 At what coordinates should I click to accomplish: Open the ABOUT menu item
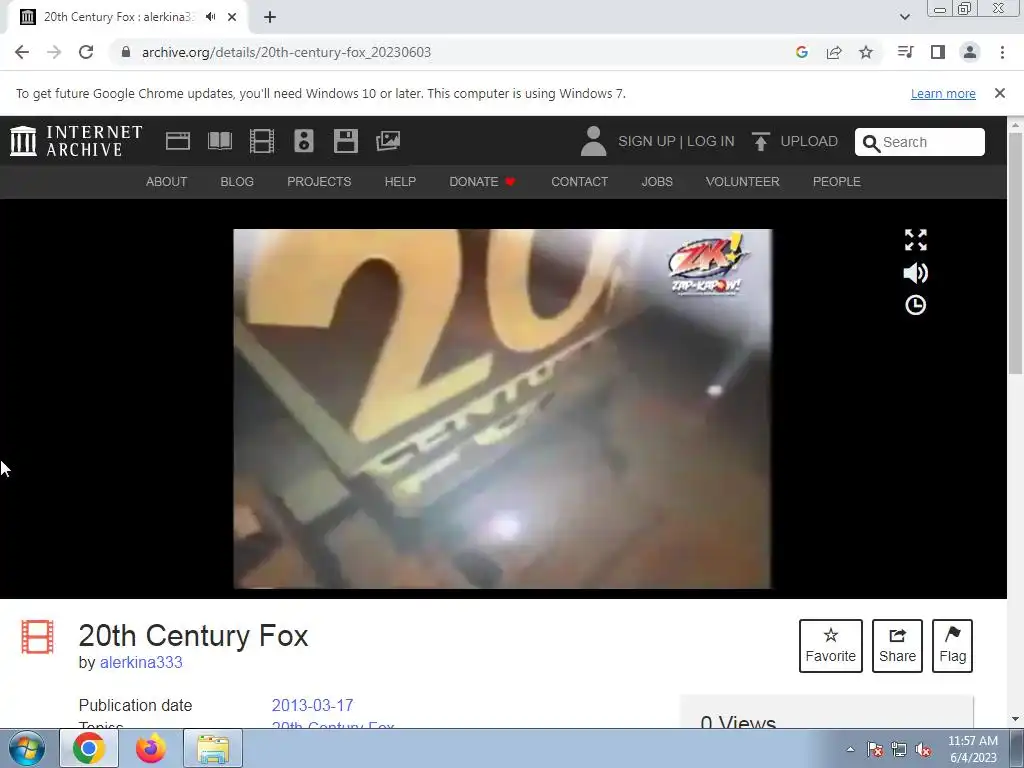pyautogui.click(x=167, y=182)
